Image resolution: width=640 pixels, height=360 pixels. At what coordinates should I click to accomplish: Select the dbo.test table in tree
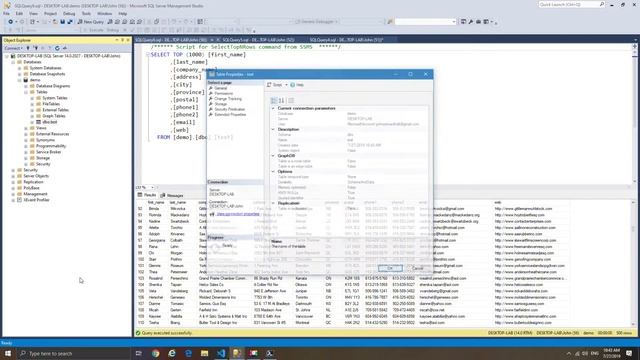(x=49, y=122)
